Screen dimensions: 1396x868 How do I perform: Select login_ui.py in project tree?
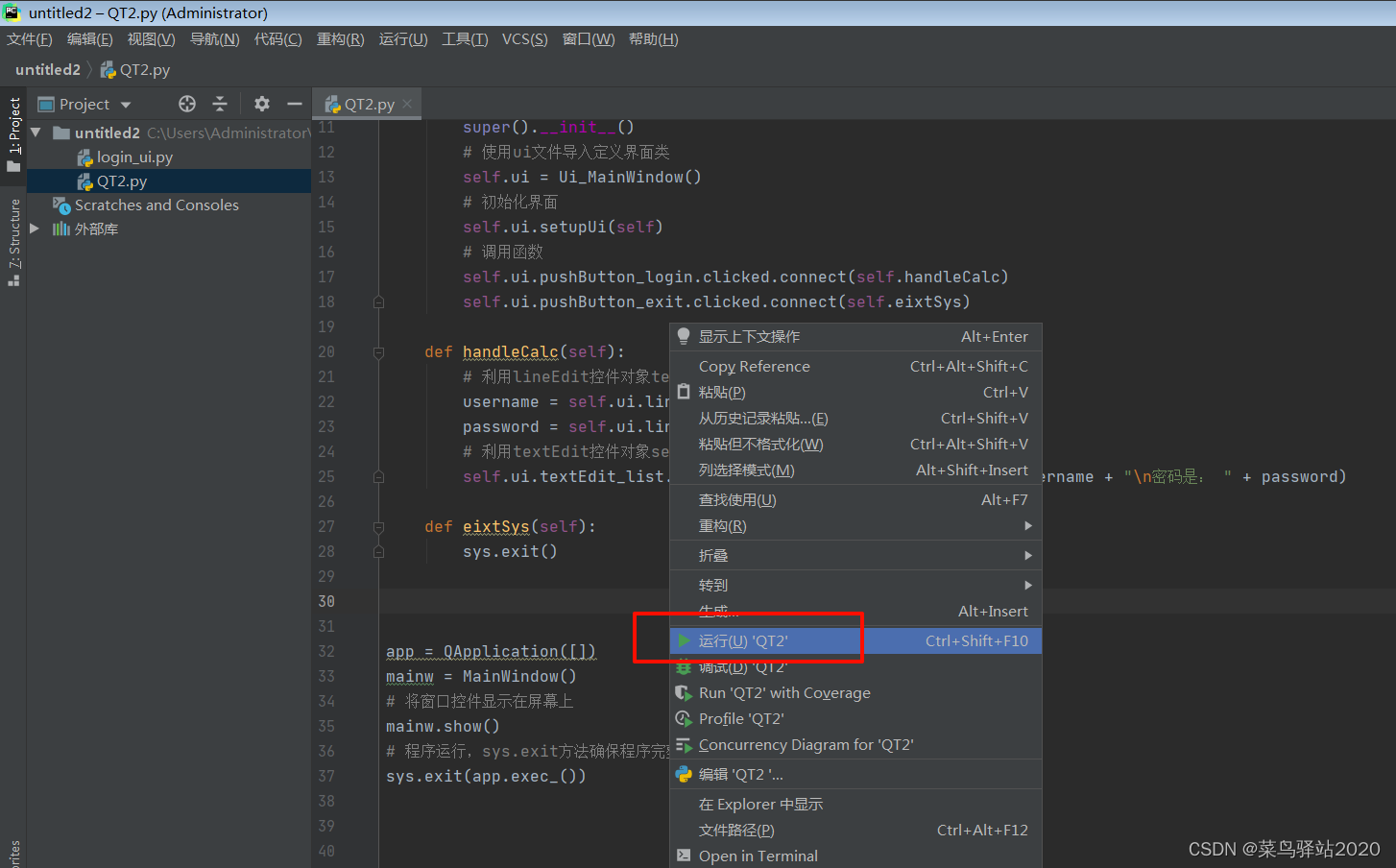[x=134, y=157]
